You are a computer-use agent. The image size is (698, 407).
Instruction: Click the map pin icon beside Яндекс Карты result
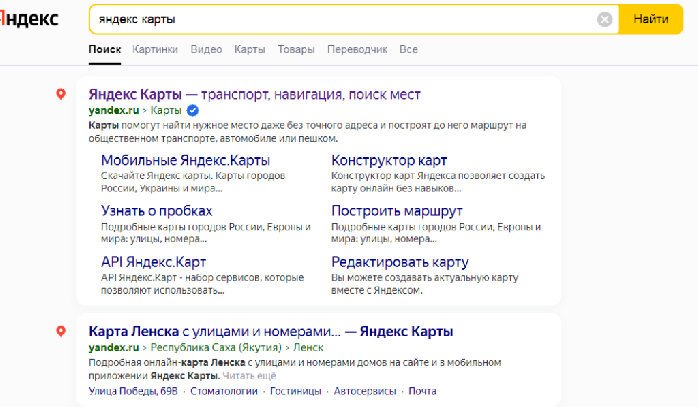[61, 94]
